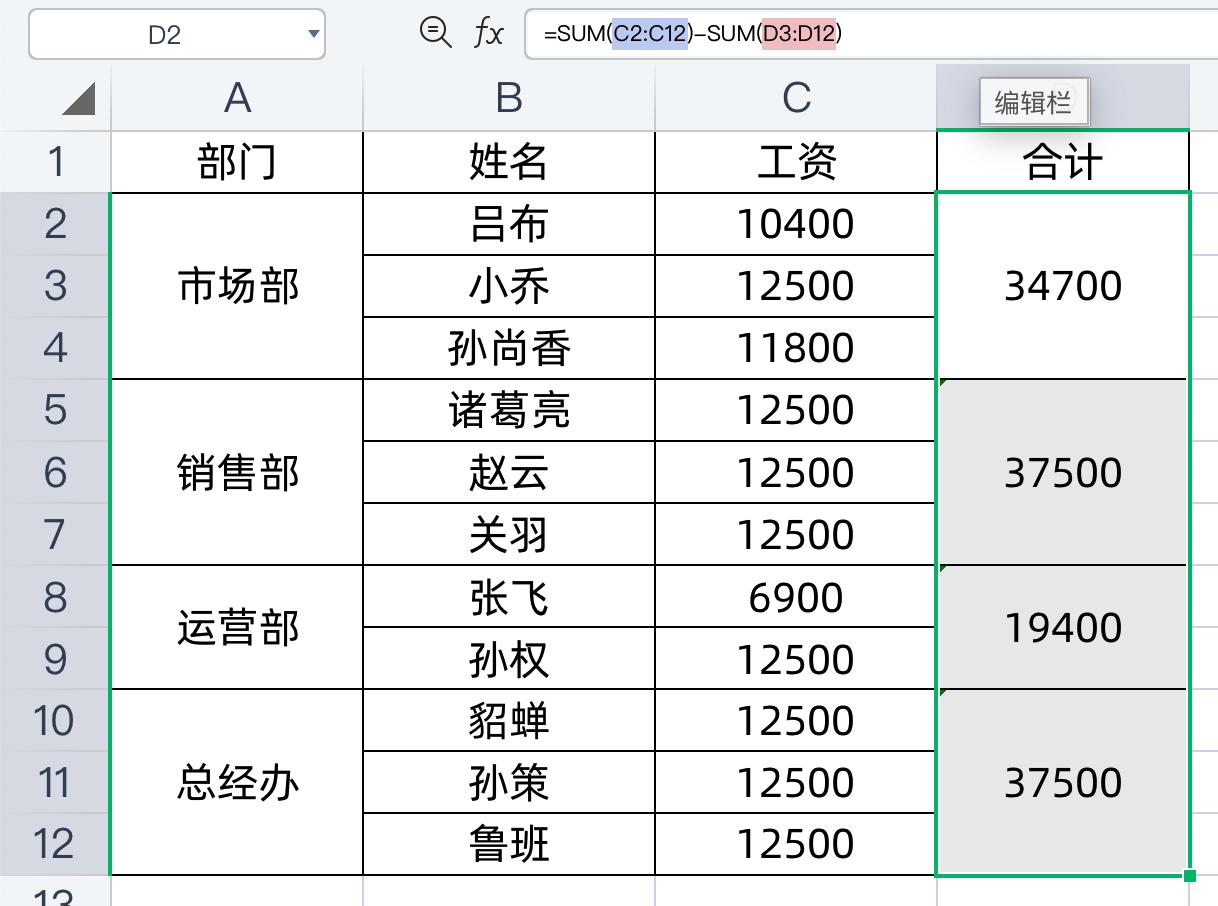
Task: Select the cell showing 34700
Action: click(1062, 285)
